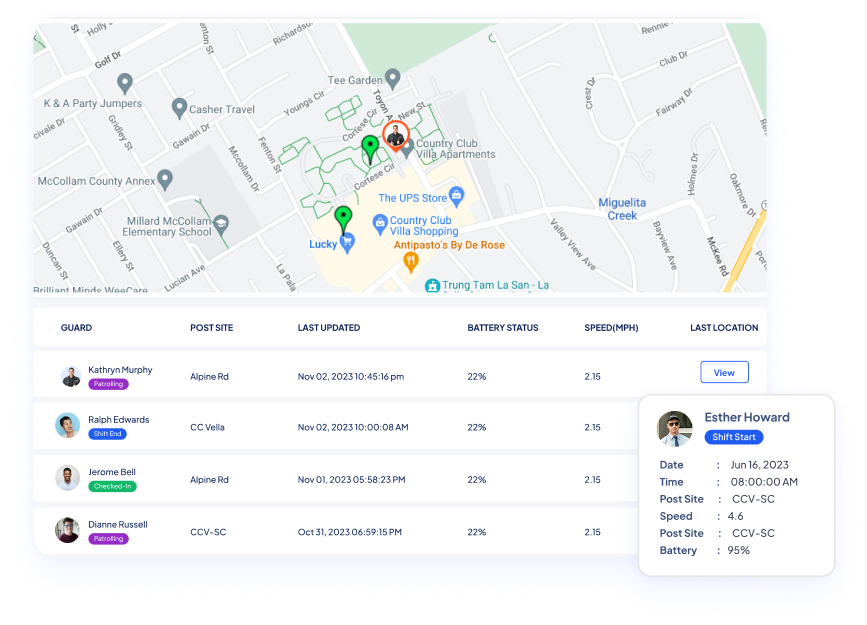Viewport: 867px width, 625px height.
Task: Select the Trung Tam La San map icon
Action: point(431,285)
